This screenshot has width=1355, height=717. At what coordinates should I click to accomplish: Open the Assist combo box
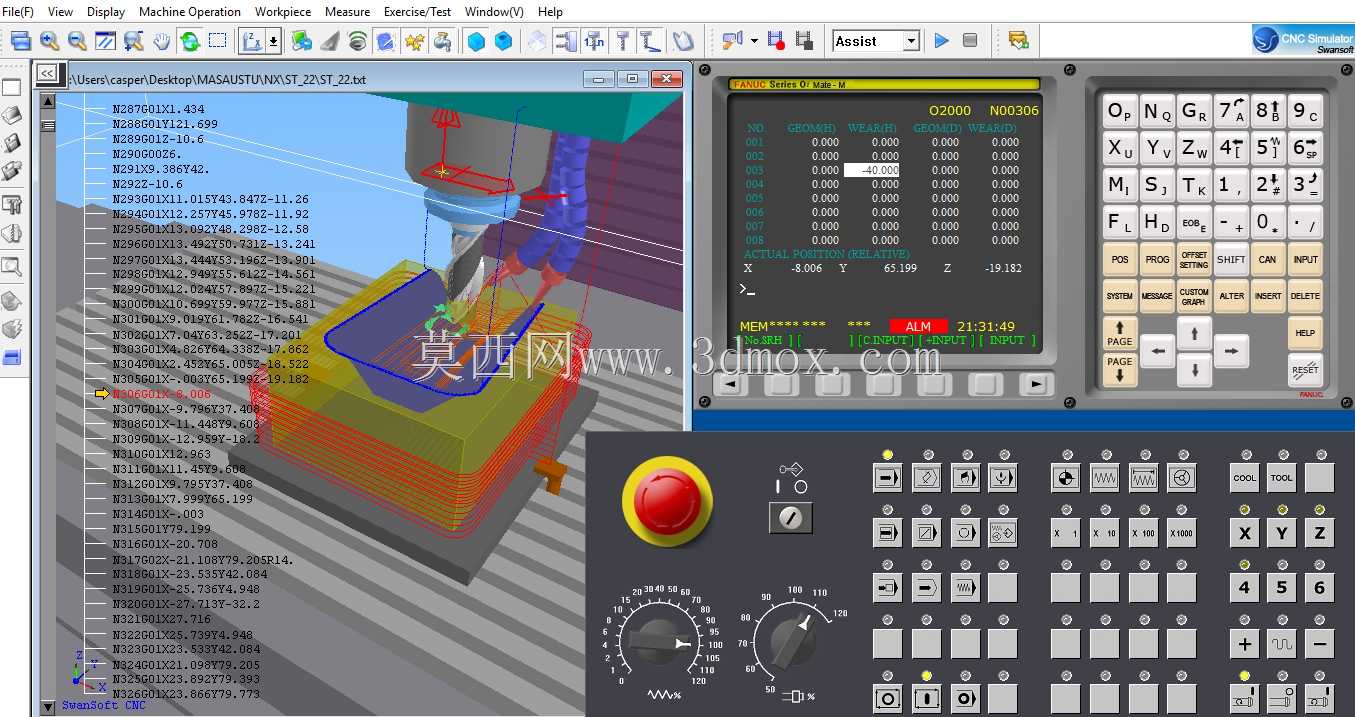tap(876, 41)
